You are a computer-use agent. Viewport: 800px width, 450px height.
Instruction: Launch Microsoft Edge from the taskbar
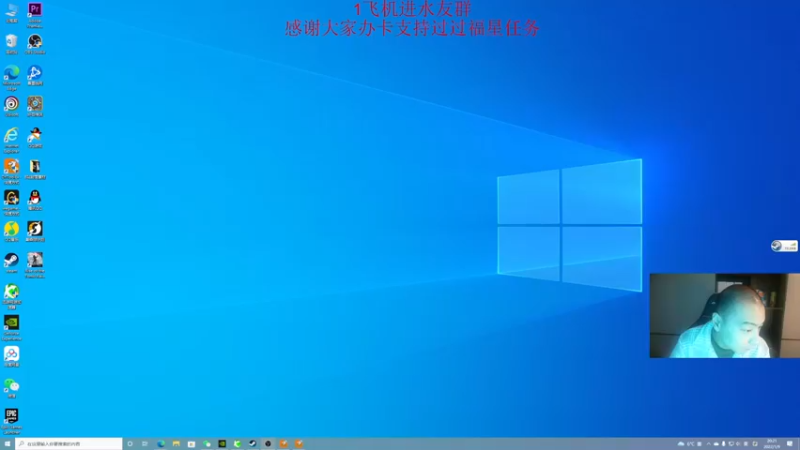(x=161, y=444)
